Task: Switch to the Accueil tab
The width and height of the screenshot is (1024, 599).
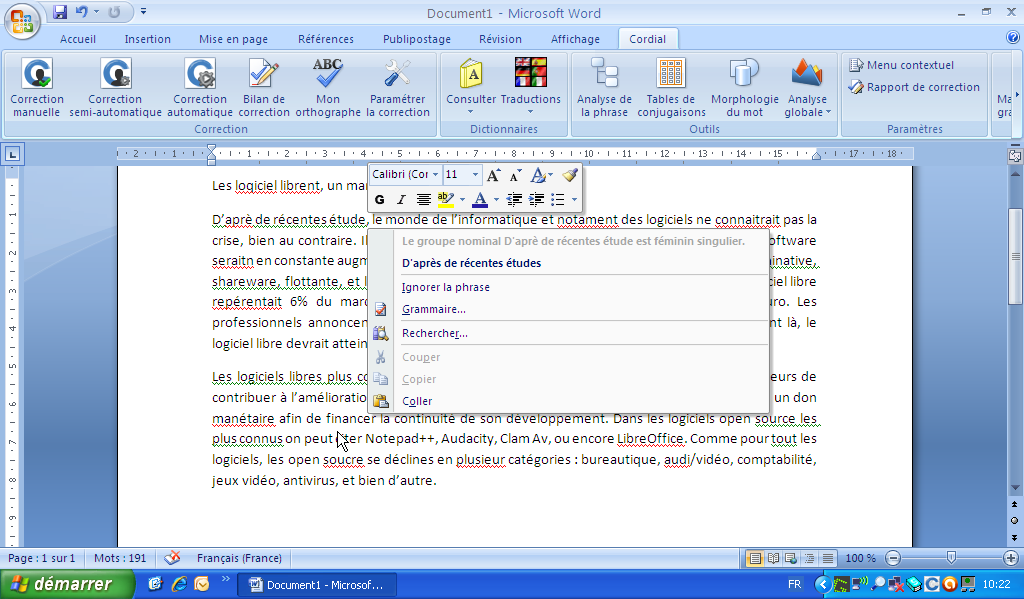Action: point(78,39)
